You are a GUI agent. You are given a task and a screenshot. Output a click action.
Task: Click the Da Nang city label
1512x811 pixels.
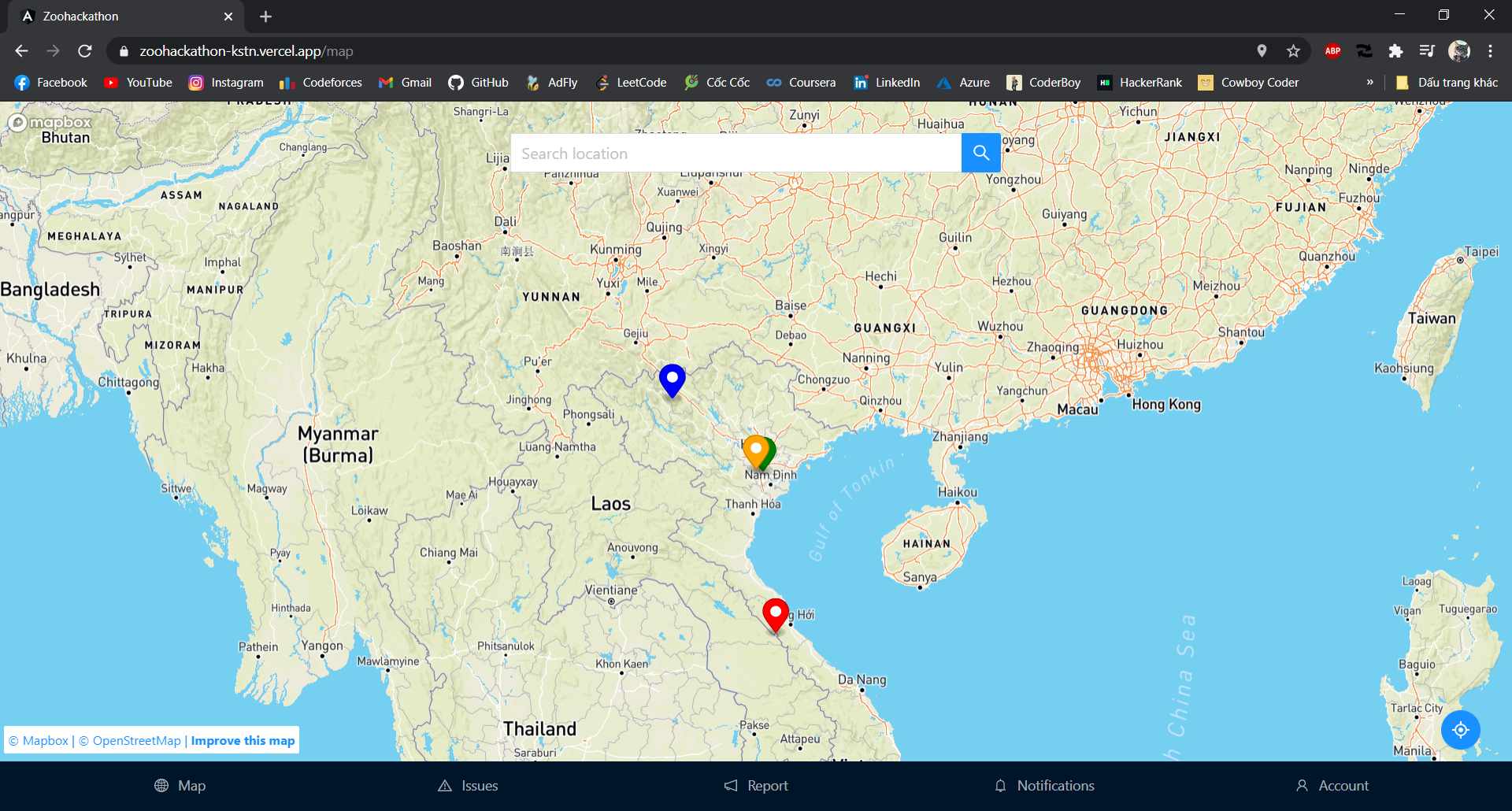click(862, 680)
